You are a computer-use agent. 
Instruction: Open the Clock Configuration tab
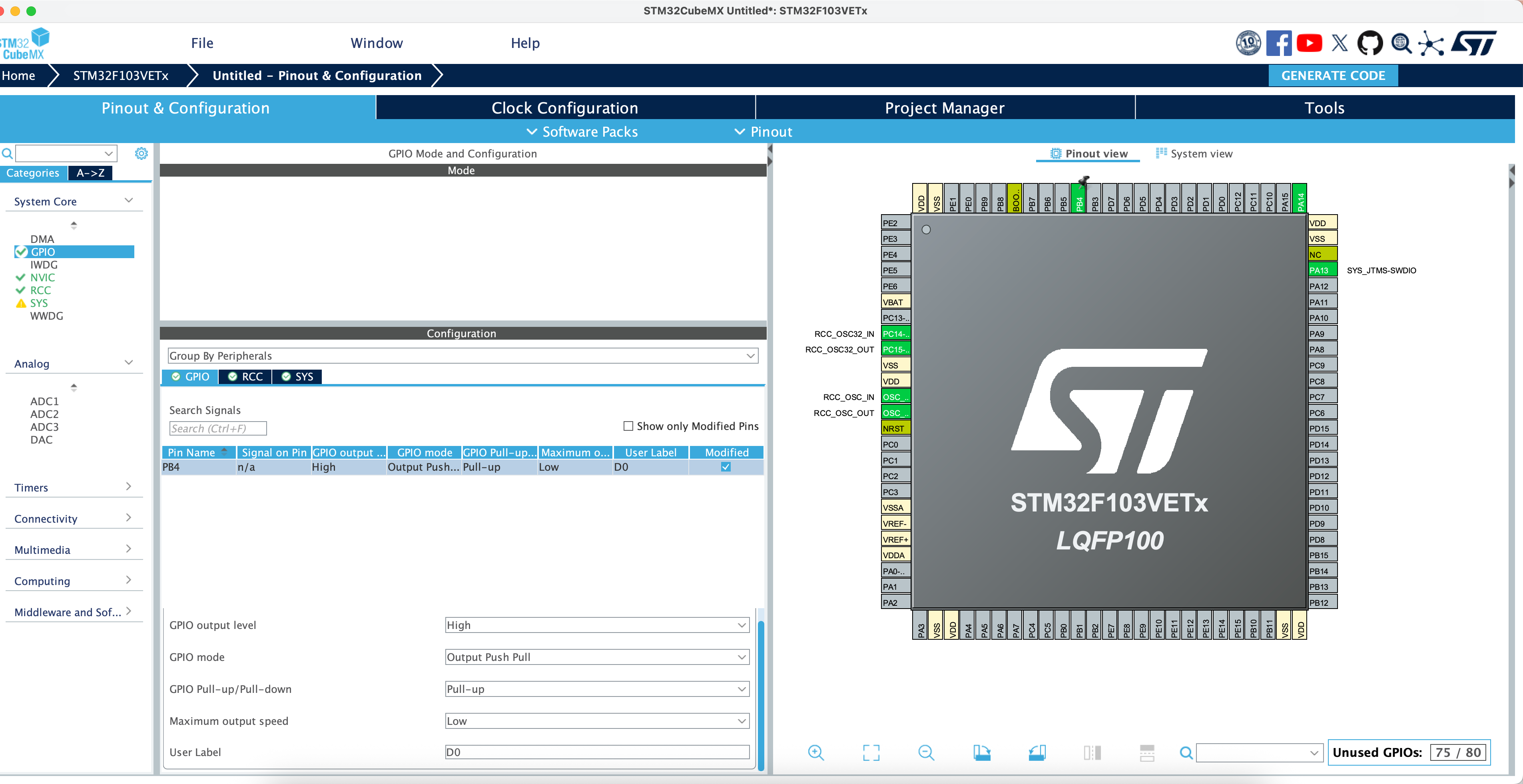[564, 107]
